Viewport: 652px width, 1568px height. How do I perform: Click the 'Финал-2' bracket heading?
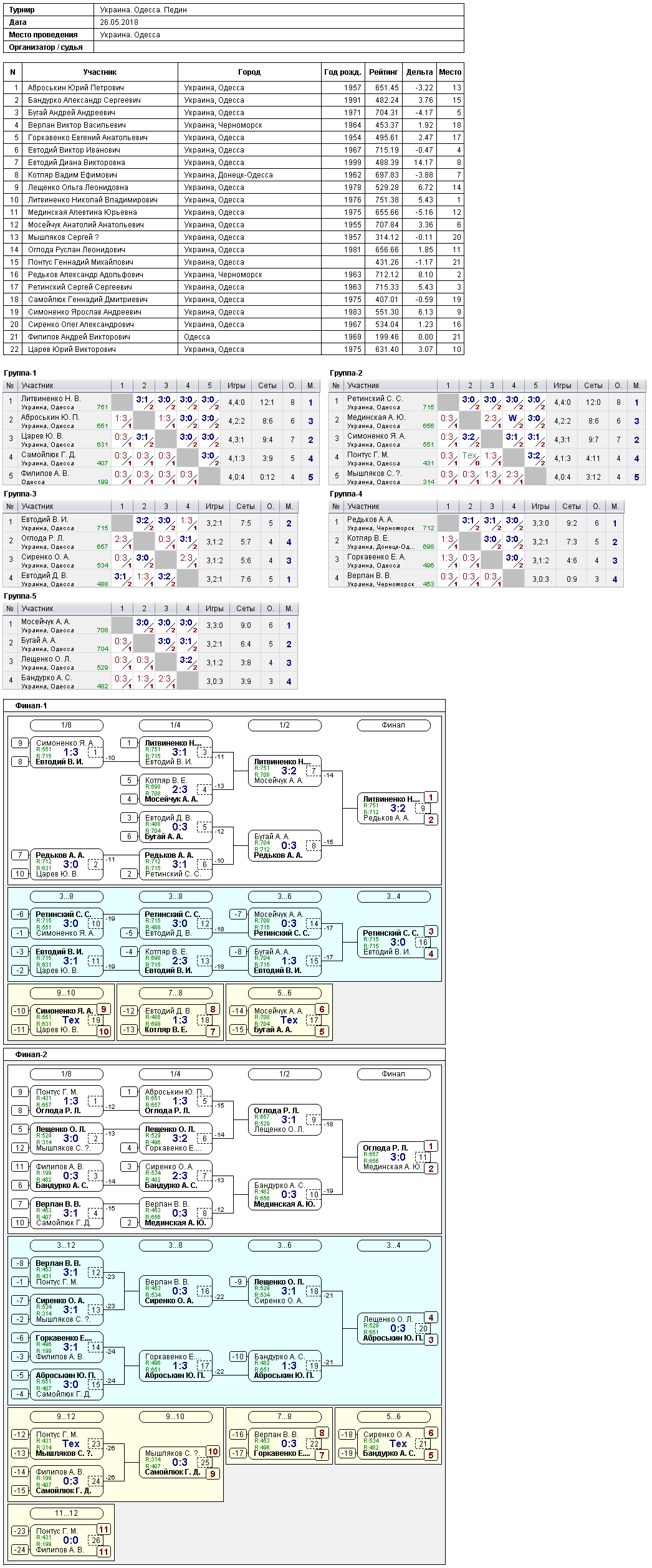coord(31,1055)
